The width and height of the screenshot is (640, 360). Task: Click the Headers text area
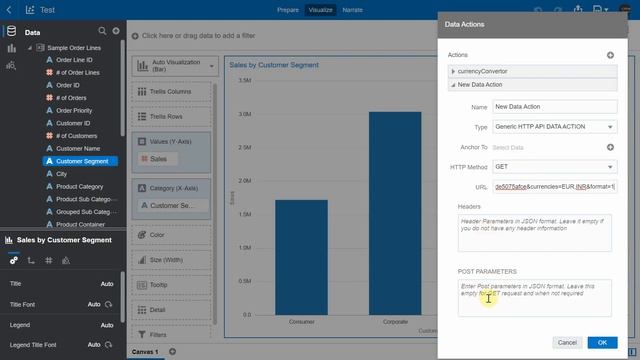535,233
